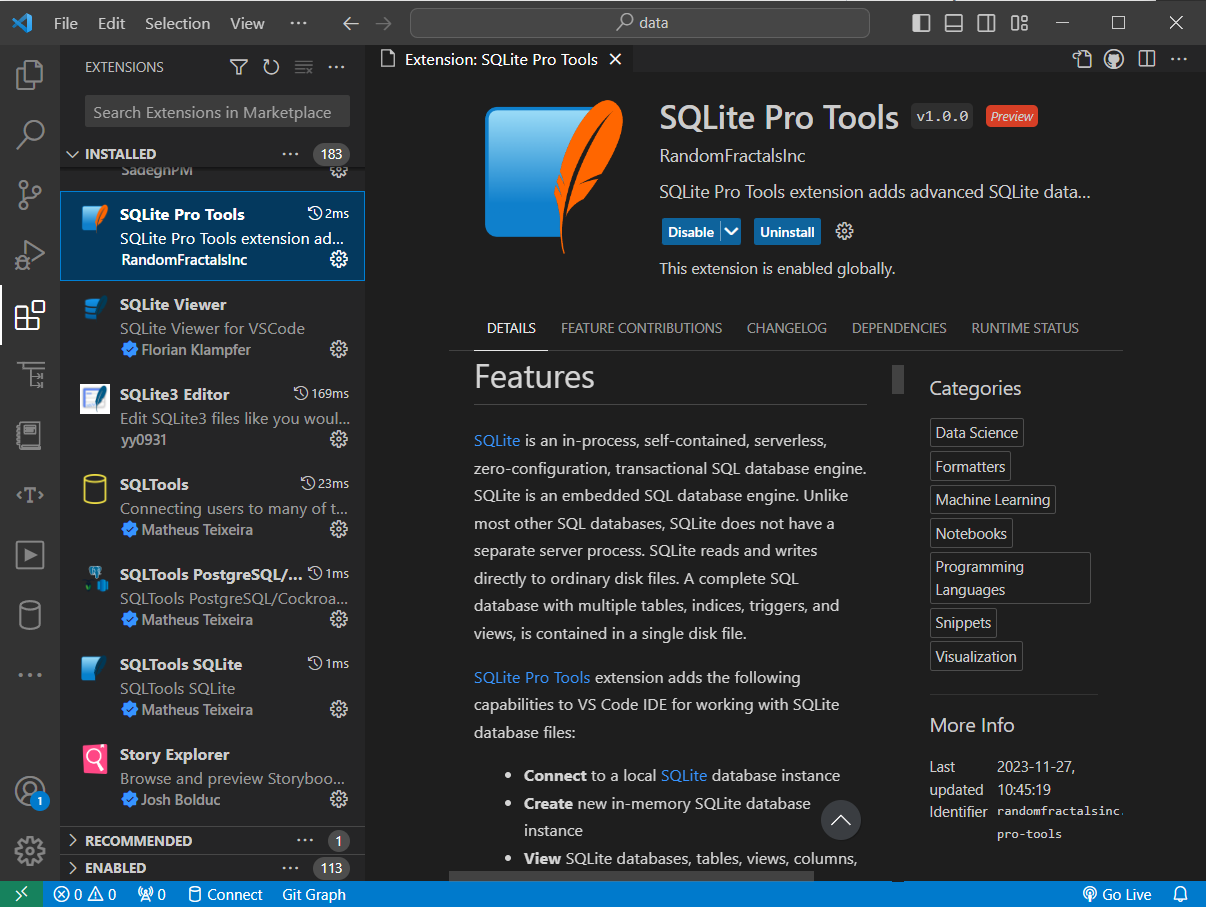Open manage gear for SQLite3 Editor extension
This screenshot has height=907, width=1206.
click(339, 439)
